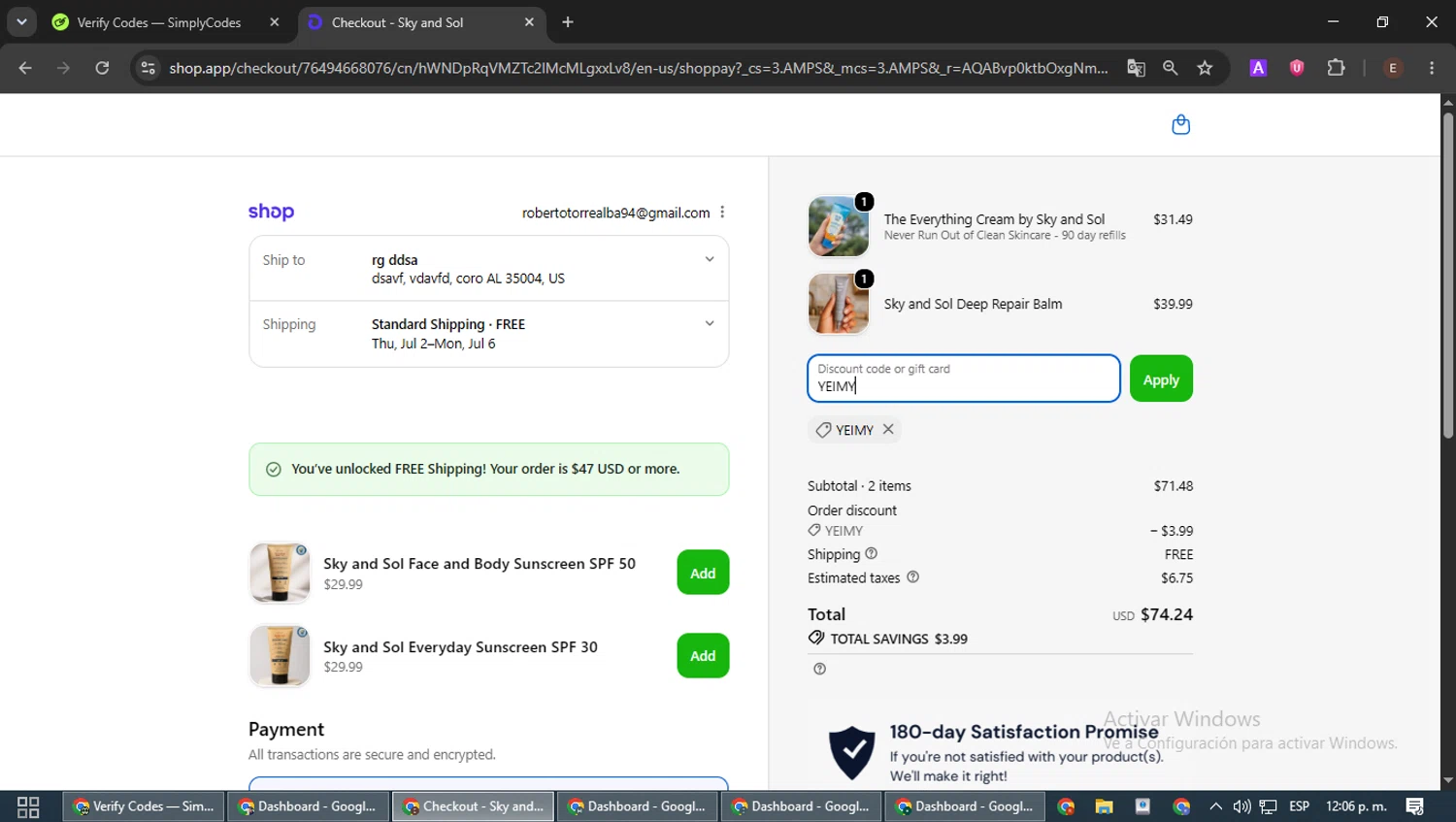Click the Everyday Sunscreen SPF 30 thumbnail
1456x822 pixels.
point(280,656)
